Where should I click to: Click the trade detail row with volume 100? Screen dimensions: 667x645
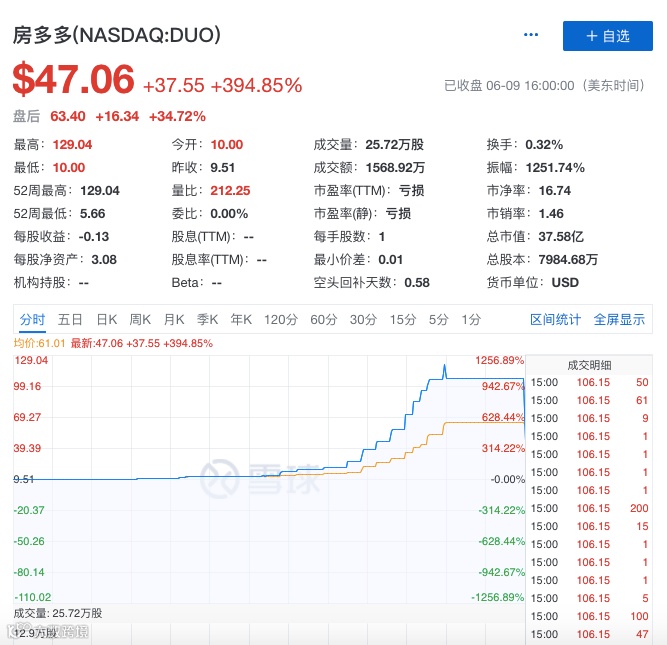(x=589, y=616)
